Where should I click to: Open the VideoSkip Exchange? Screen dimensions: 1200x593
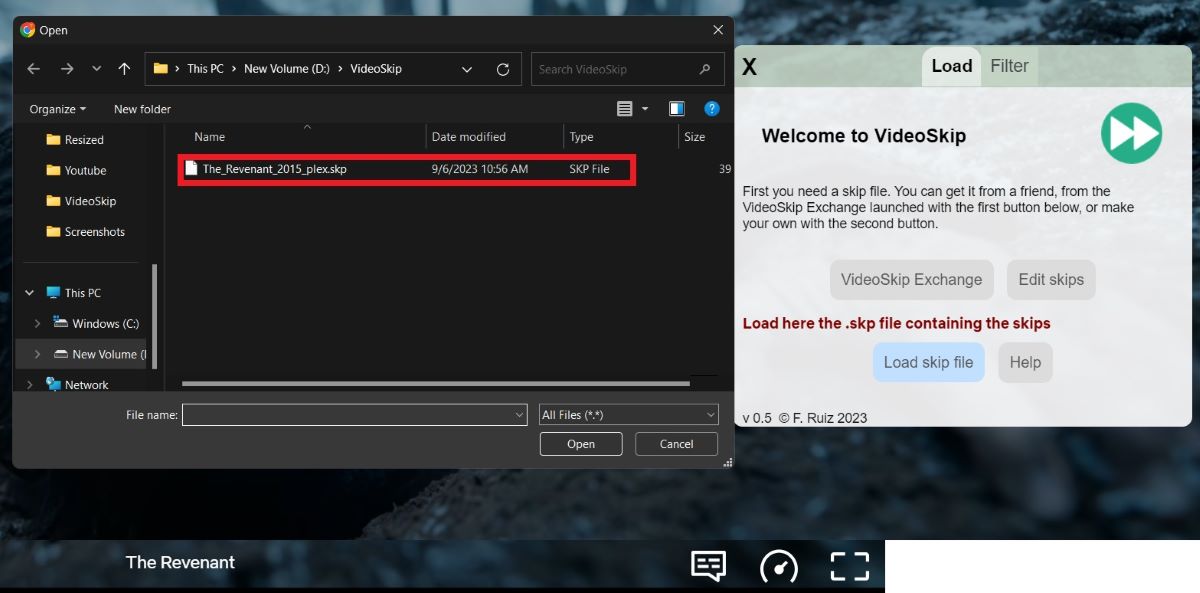[911, 280]
